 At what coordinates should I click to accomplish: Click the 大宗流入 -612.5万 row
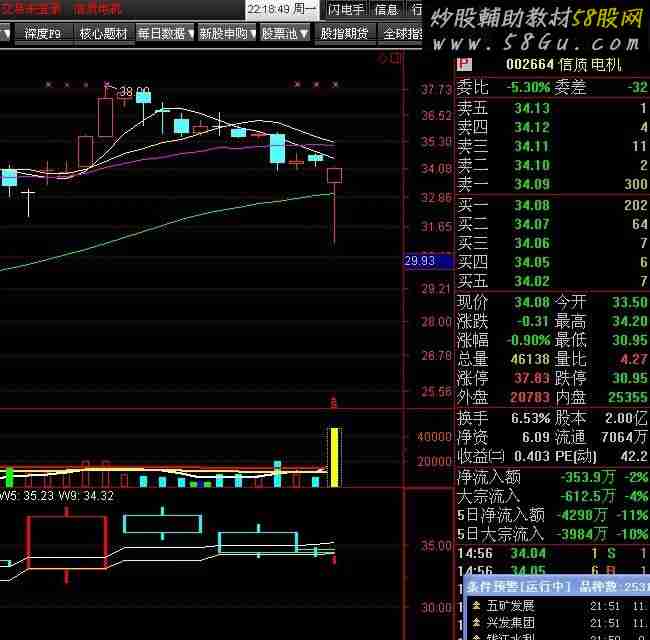tap(553, 496)
